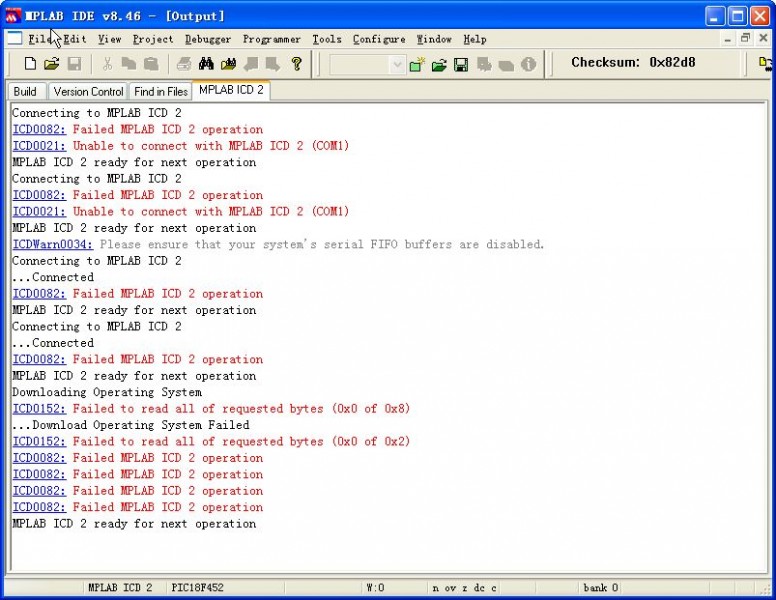The width and height of the screenshot is (776, 600).
Task: Open the Debugger menu
Action: point(208,39)
